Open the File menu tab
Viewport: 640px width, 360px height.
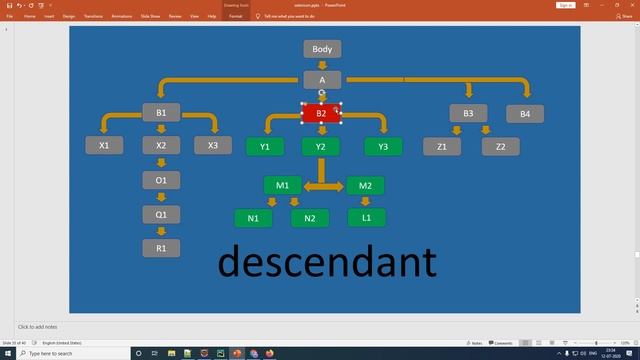pos(9,16)
